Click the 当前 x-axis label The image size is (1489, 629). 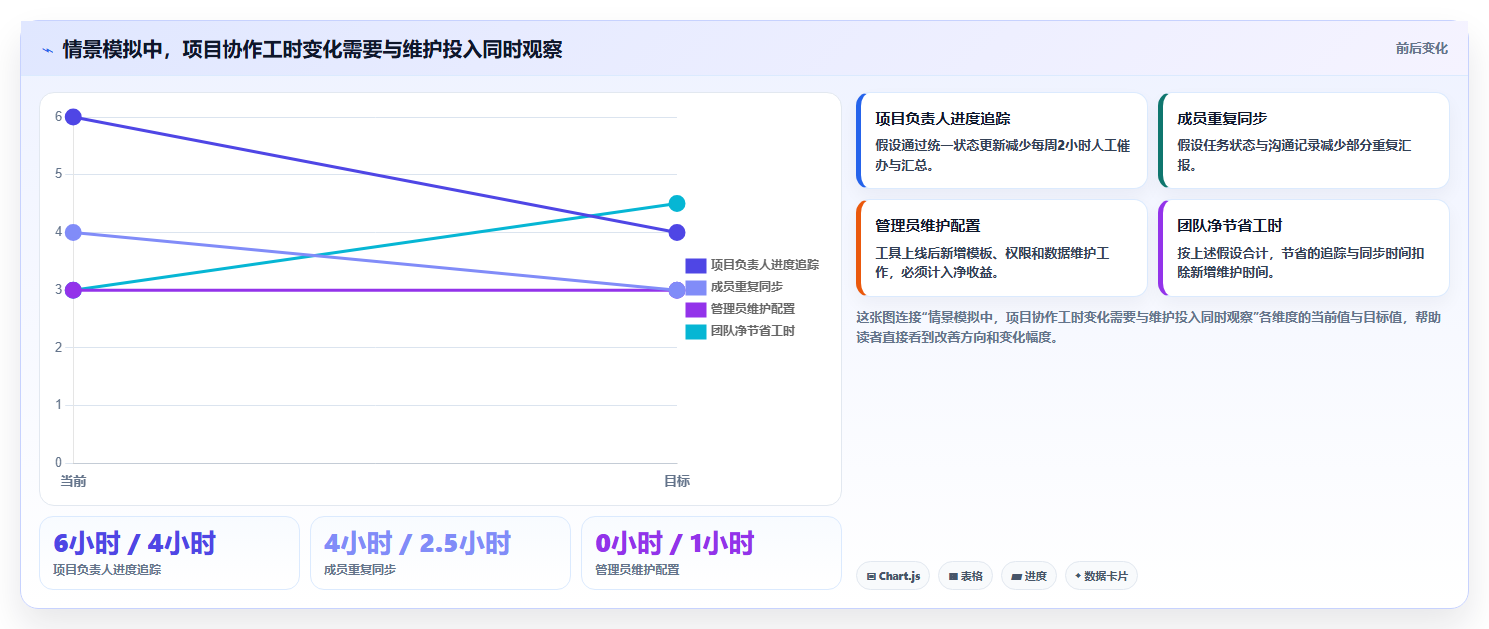coord(73,482)
